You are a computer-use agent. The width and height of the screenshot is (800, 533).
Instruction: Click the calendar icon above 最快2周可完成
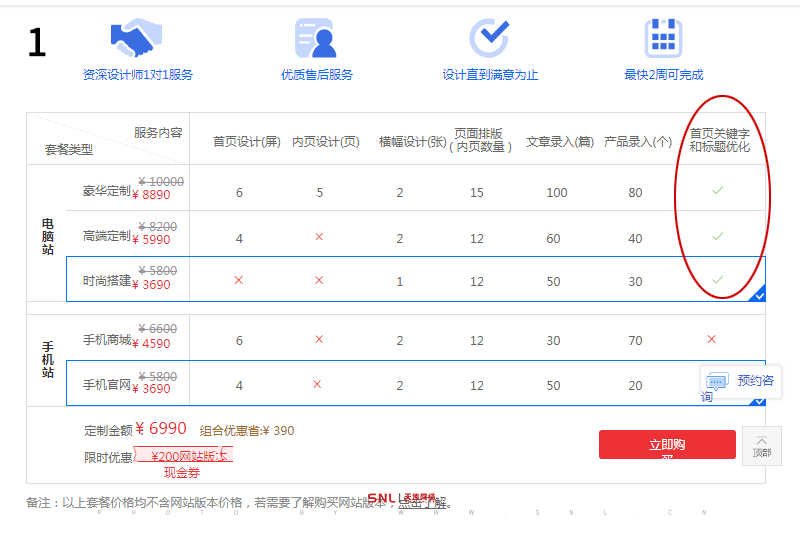point(663,38)
